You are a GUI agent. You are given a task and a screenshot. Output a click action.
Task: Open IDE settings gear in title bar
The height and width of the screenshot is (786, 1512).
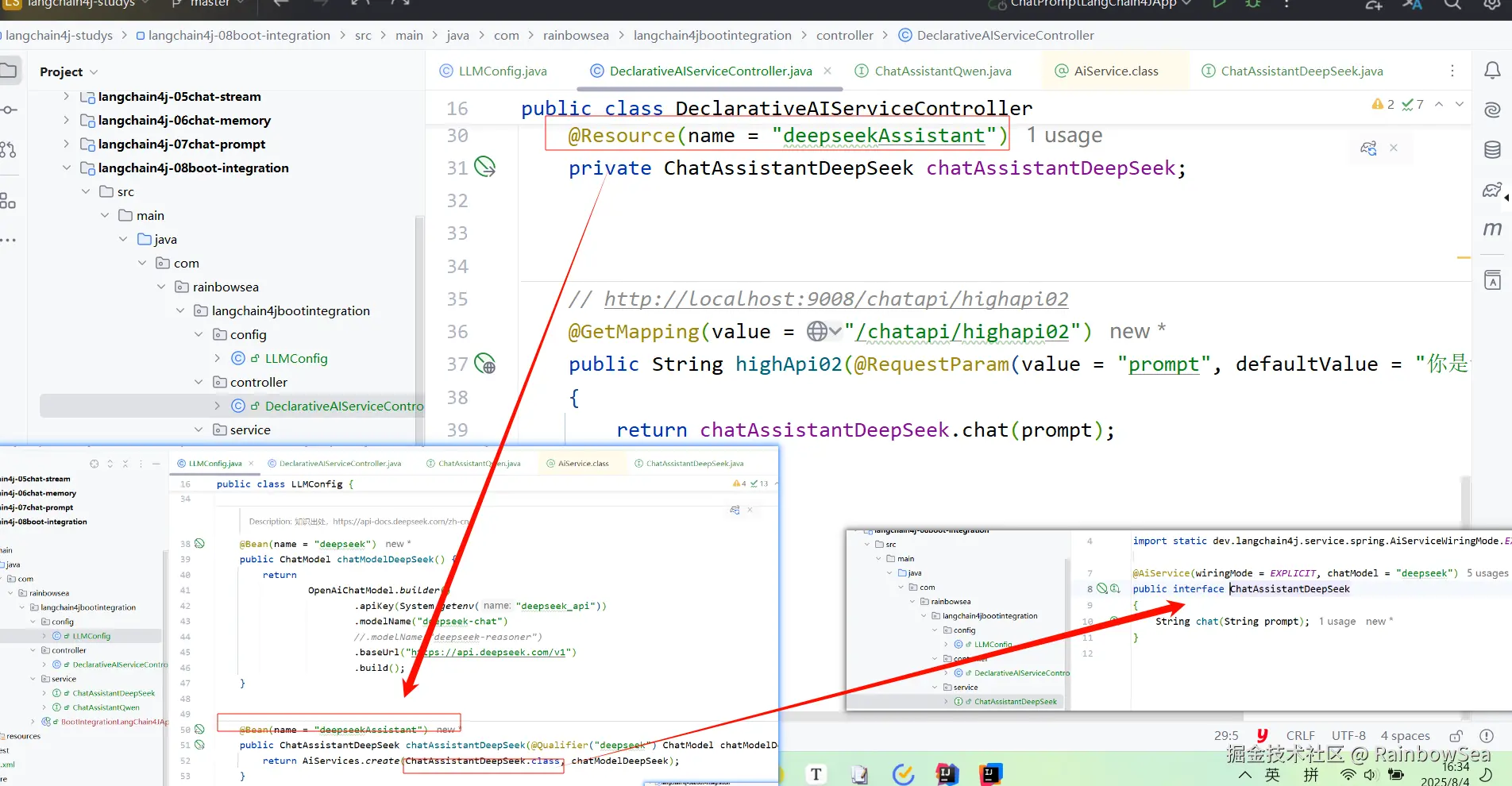[x=1493, y=5]
